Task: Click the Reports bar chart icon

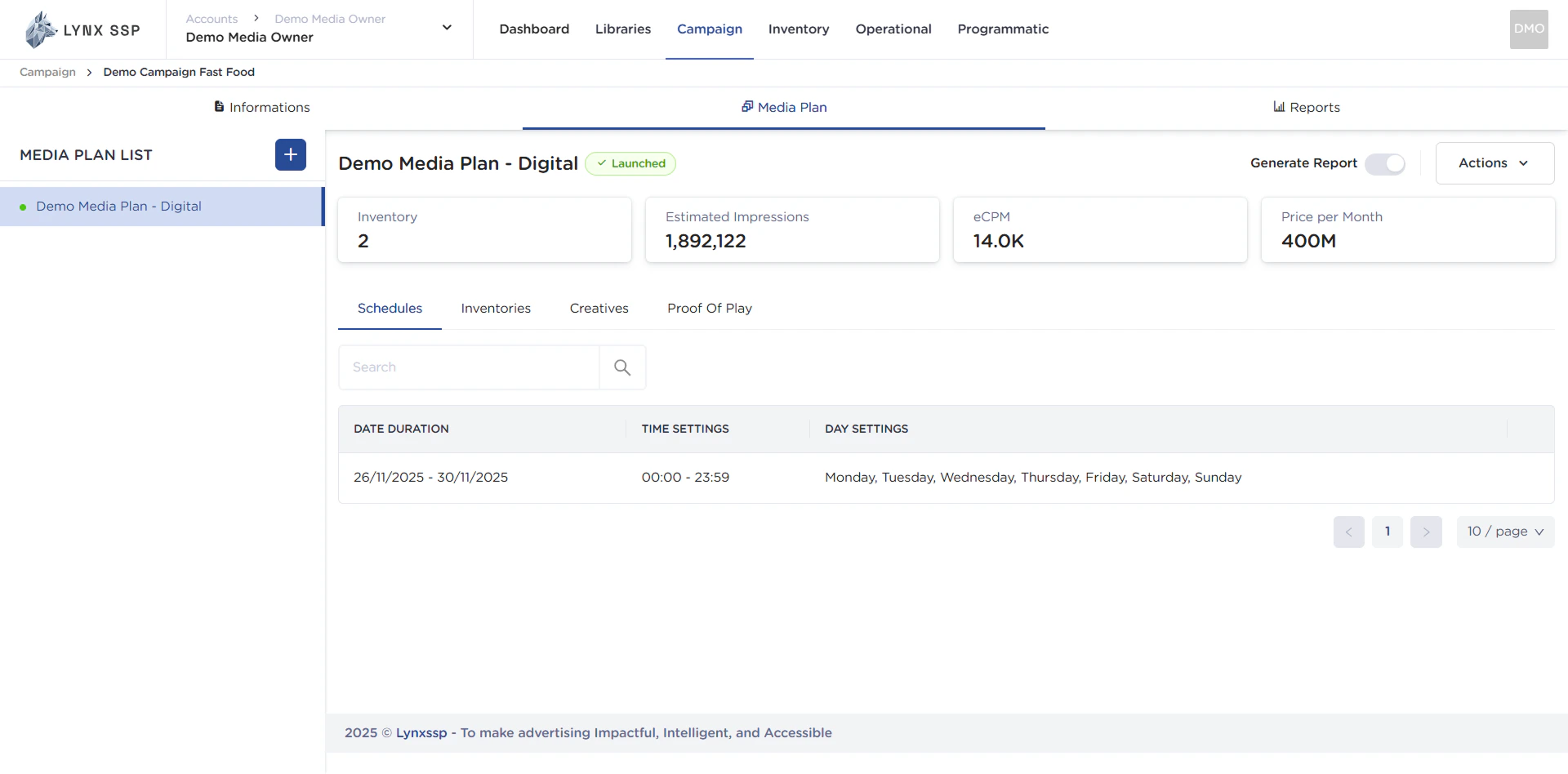Action: pyautogui.click(x=1279, y=106)
